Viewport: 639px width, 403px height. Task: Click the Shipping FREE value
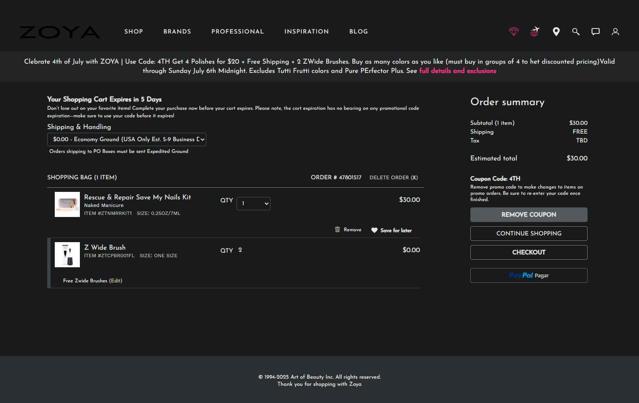click(x=580, y=132)
